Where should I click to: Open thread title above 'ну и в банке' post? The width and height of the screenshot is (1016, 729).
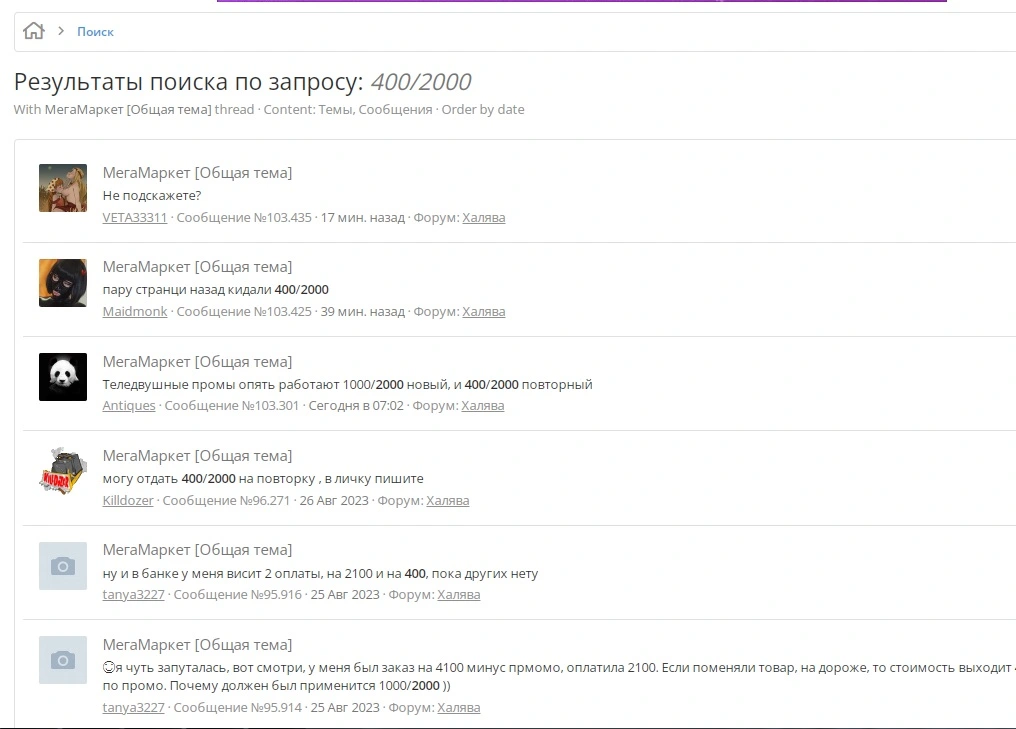tap(197, 550)
